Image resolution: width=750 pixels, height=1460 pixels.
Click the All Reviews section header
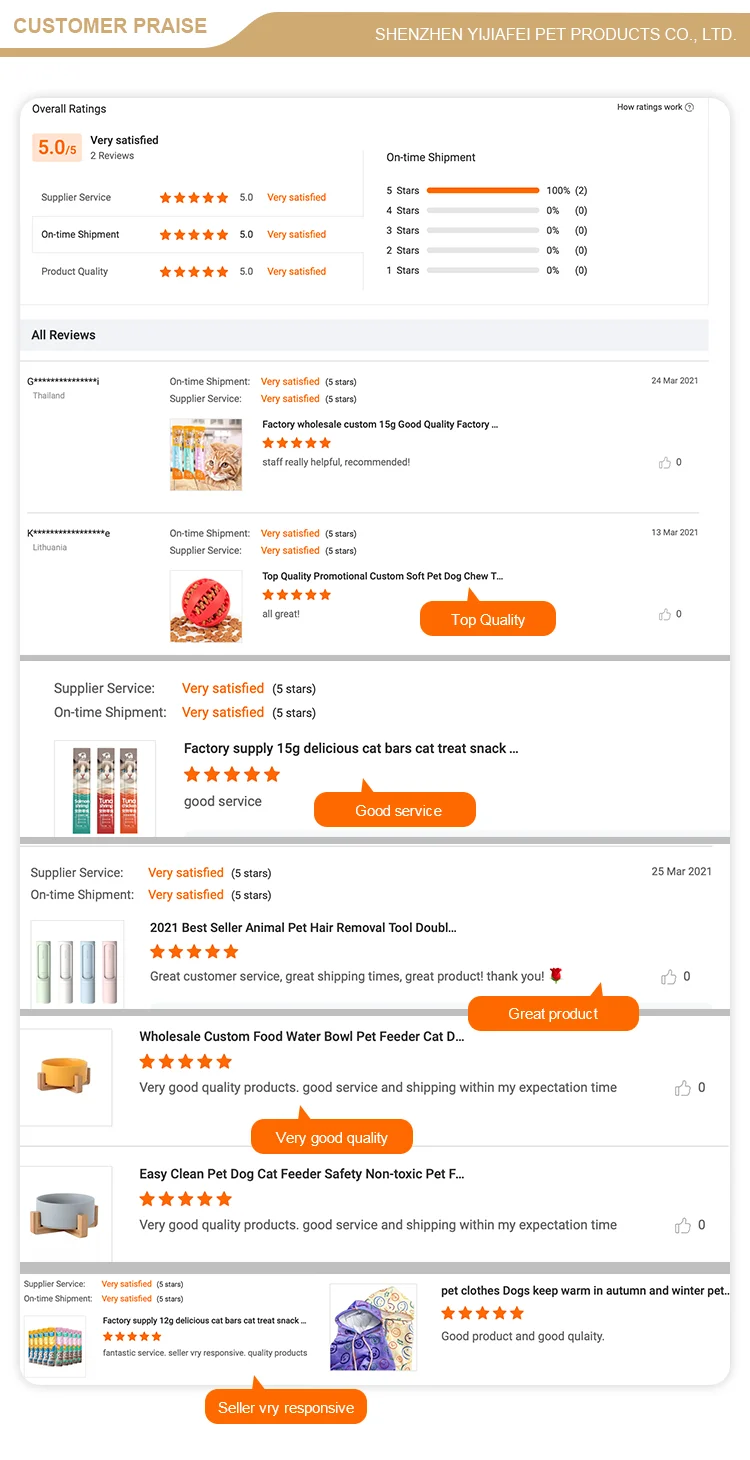[x=64, y=335]
